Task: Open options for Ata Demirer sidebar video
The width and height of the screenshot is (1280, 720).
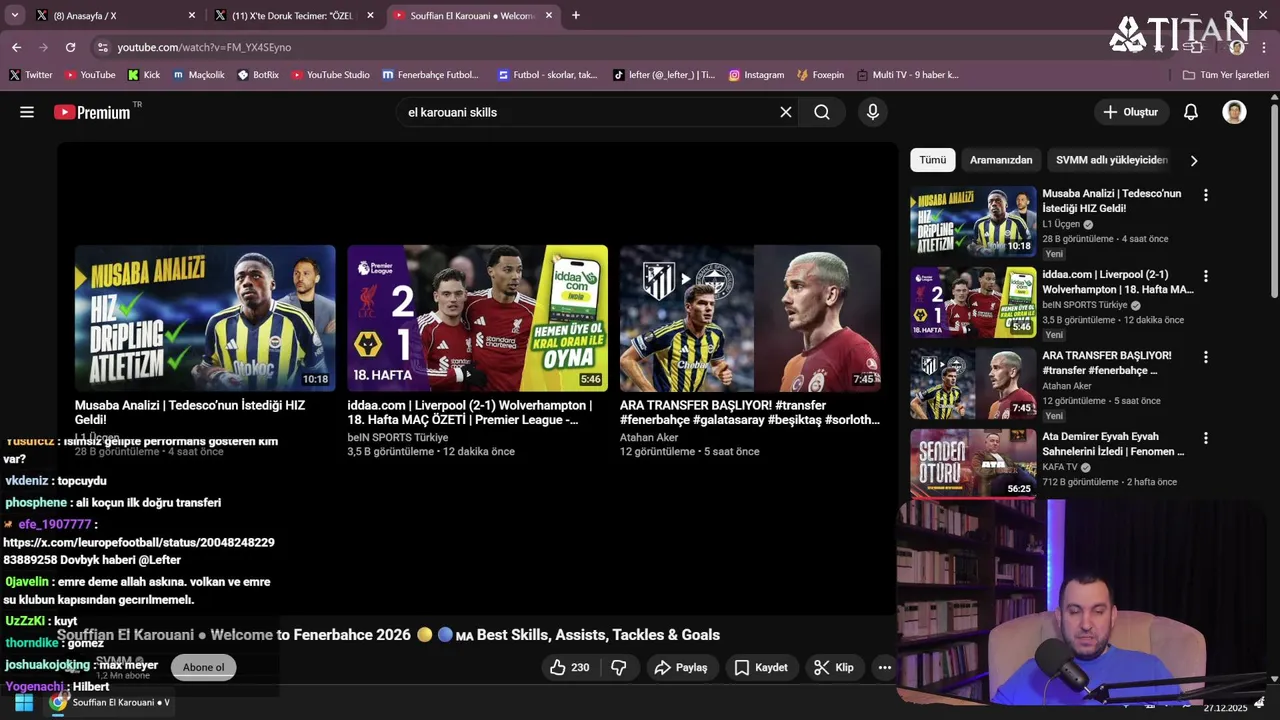Action: [x=1206, y=438]
